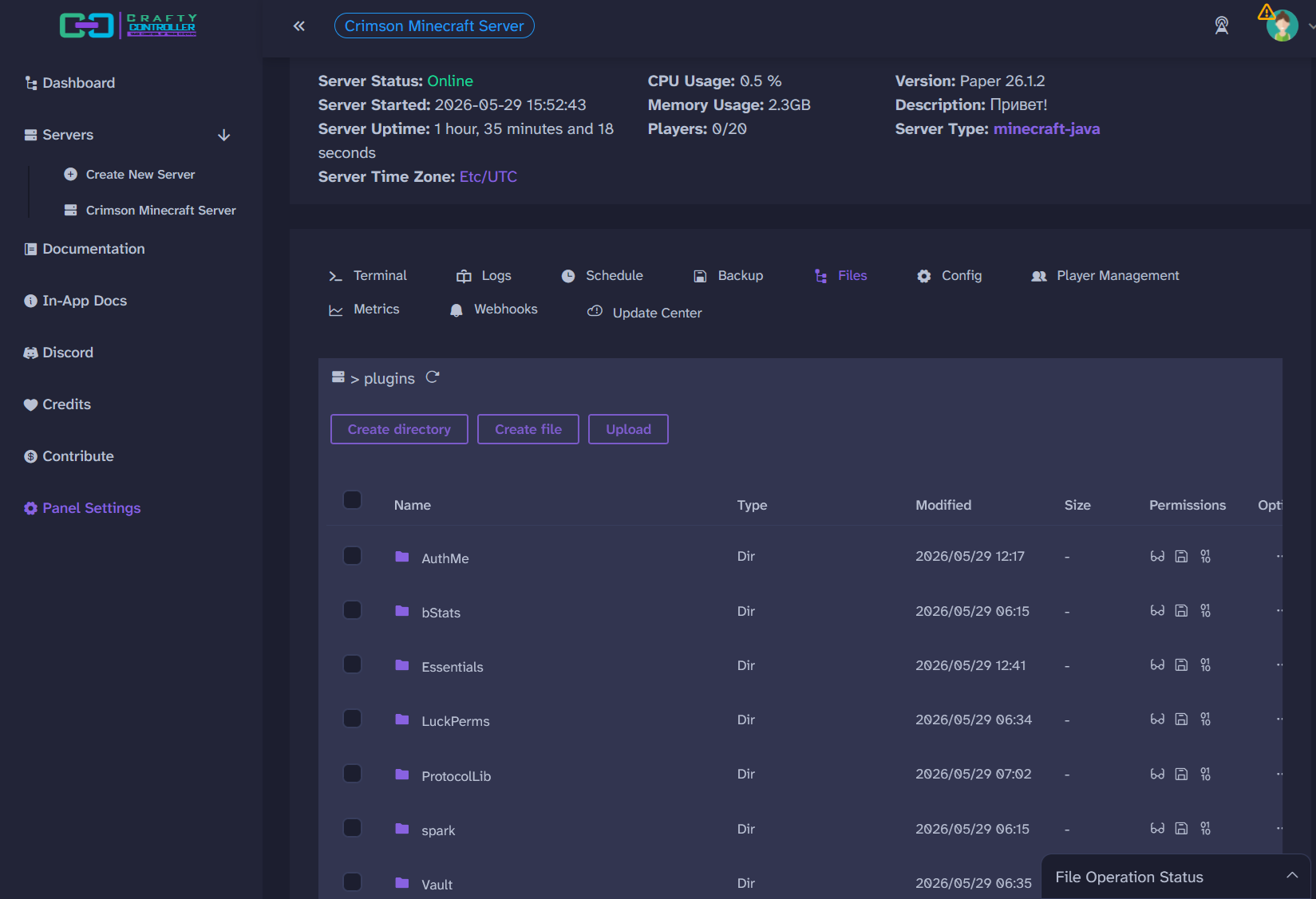Collapse the sidebar with the double-chevron icon
The height and width of the screenshot is (899, 1316).
point(299,26)
